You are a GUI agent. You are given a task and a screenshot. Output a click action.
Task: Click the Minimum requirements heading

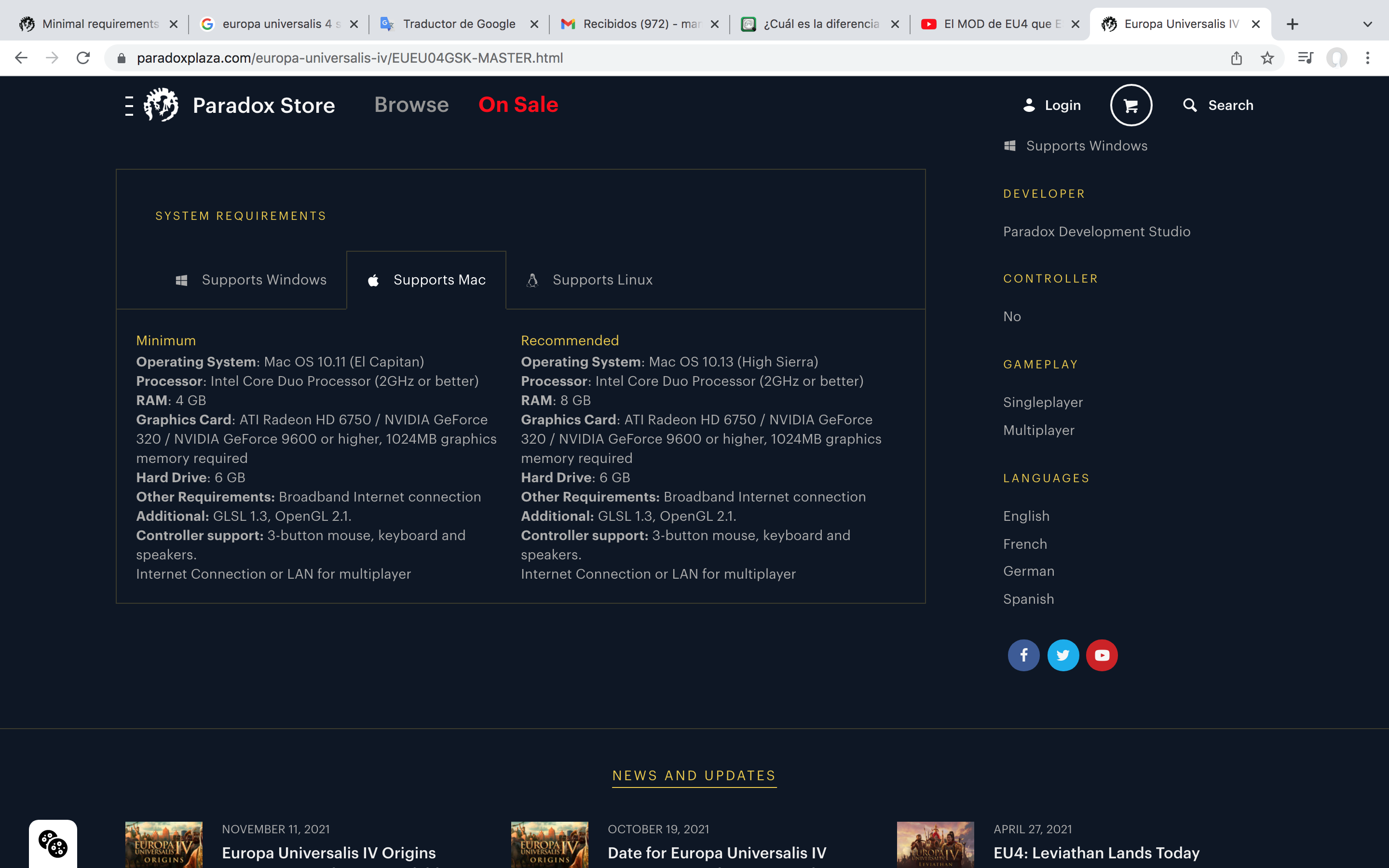[166, 340]
